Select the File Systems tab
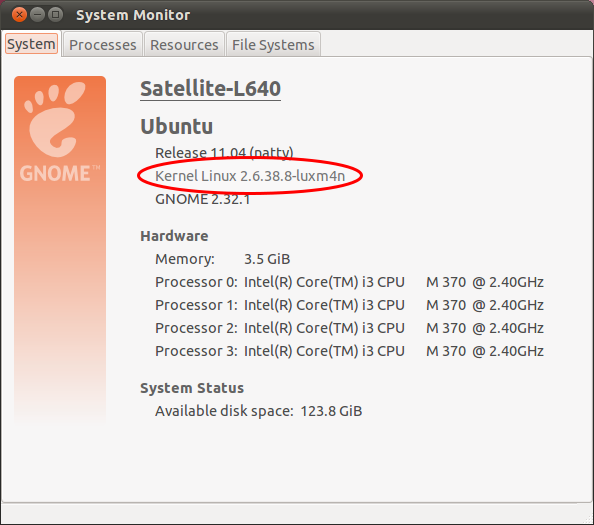Image resolution: width=594 pixels, height=525 pixels. click(273, 45)
